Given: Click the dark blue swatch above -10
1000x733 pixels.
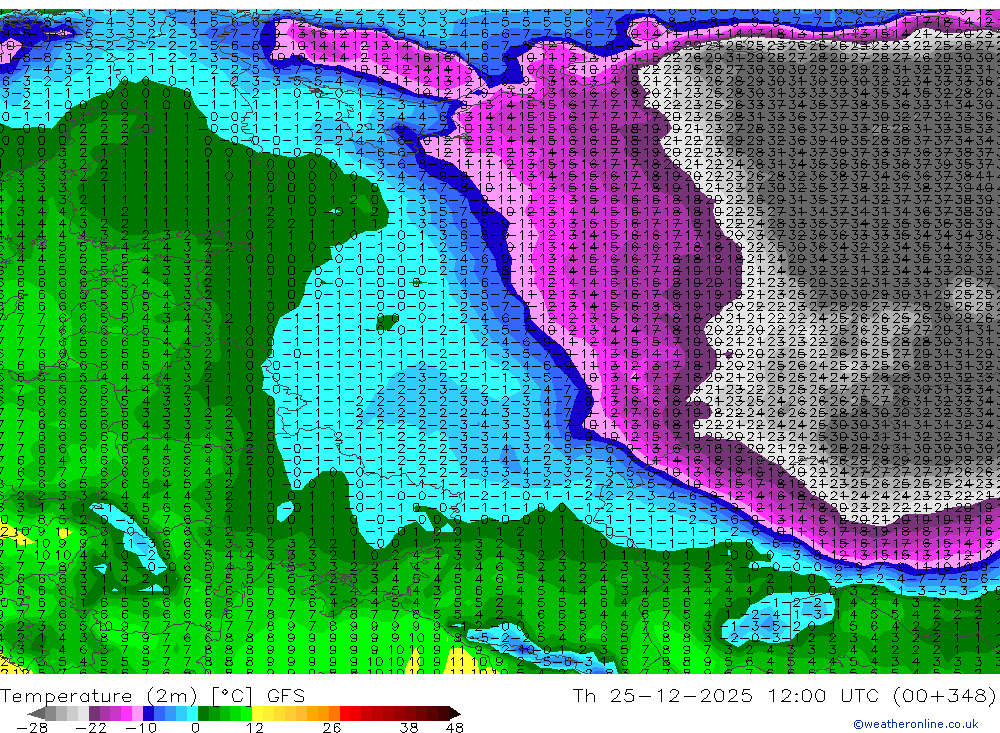Looking at the screenshot, I should [148, 713].
